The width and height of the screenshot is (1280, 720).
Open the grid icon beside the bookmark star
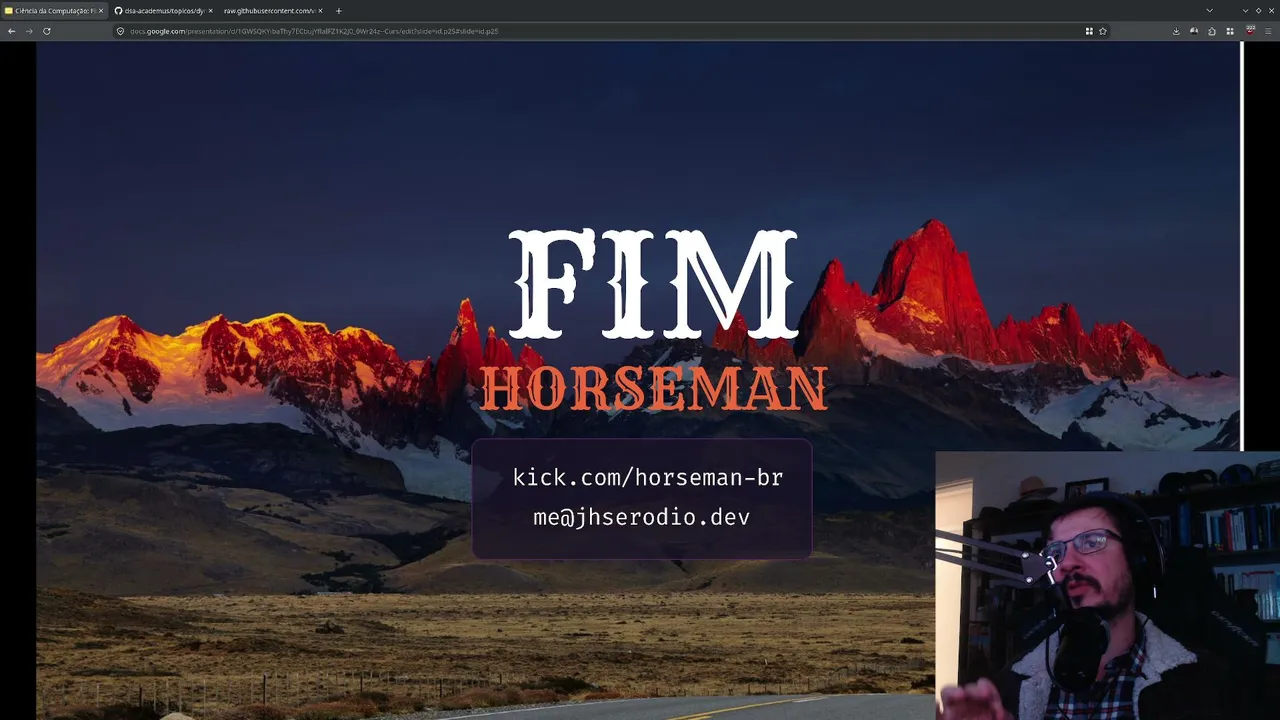click(1089, 31)
